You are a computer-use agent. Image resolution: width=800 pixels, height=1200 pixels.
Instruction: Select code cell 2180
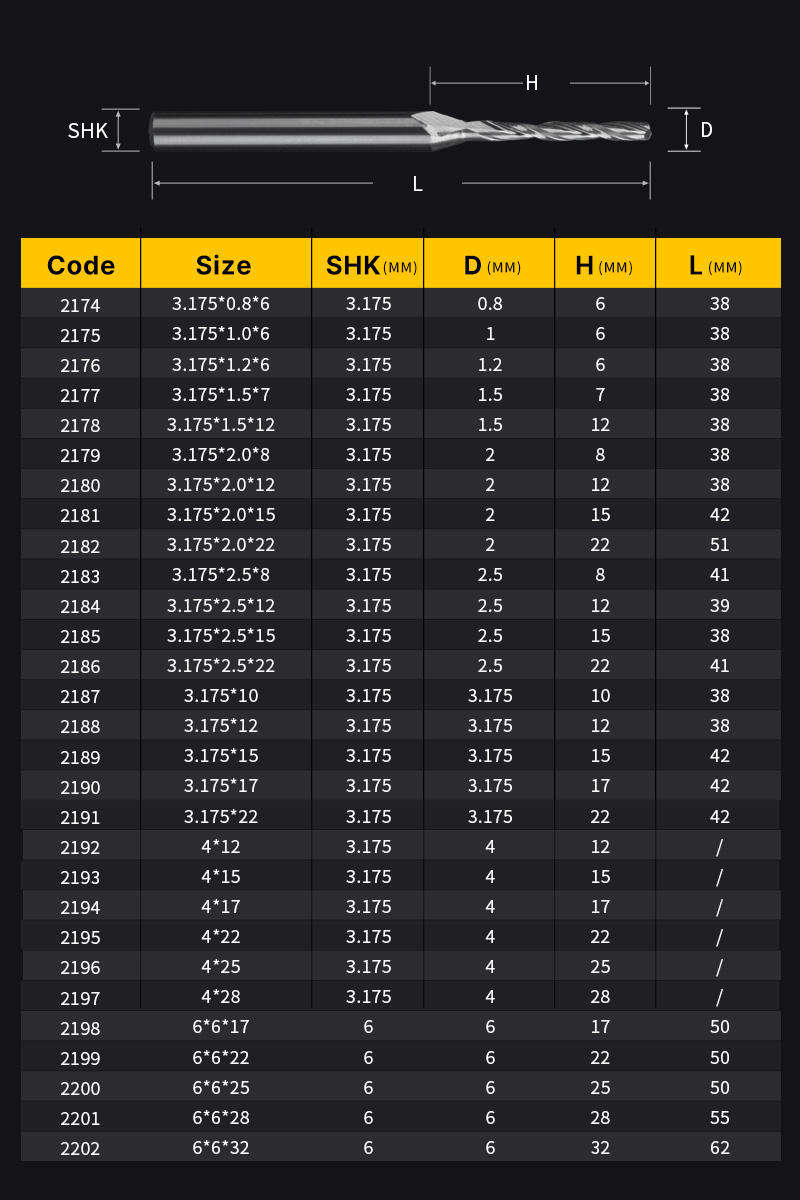coord(80,485)
